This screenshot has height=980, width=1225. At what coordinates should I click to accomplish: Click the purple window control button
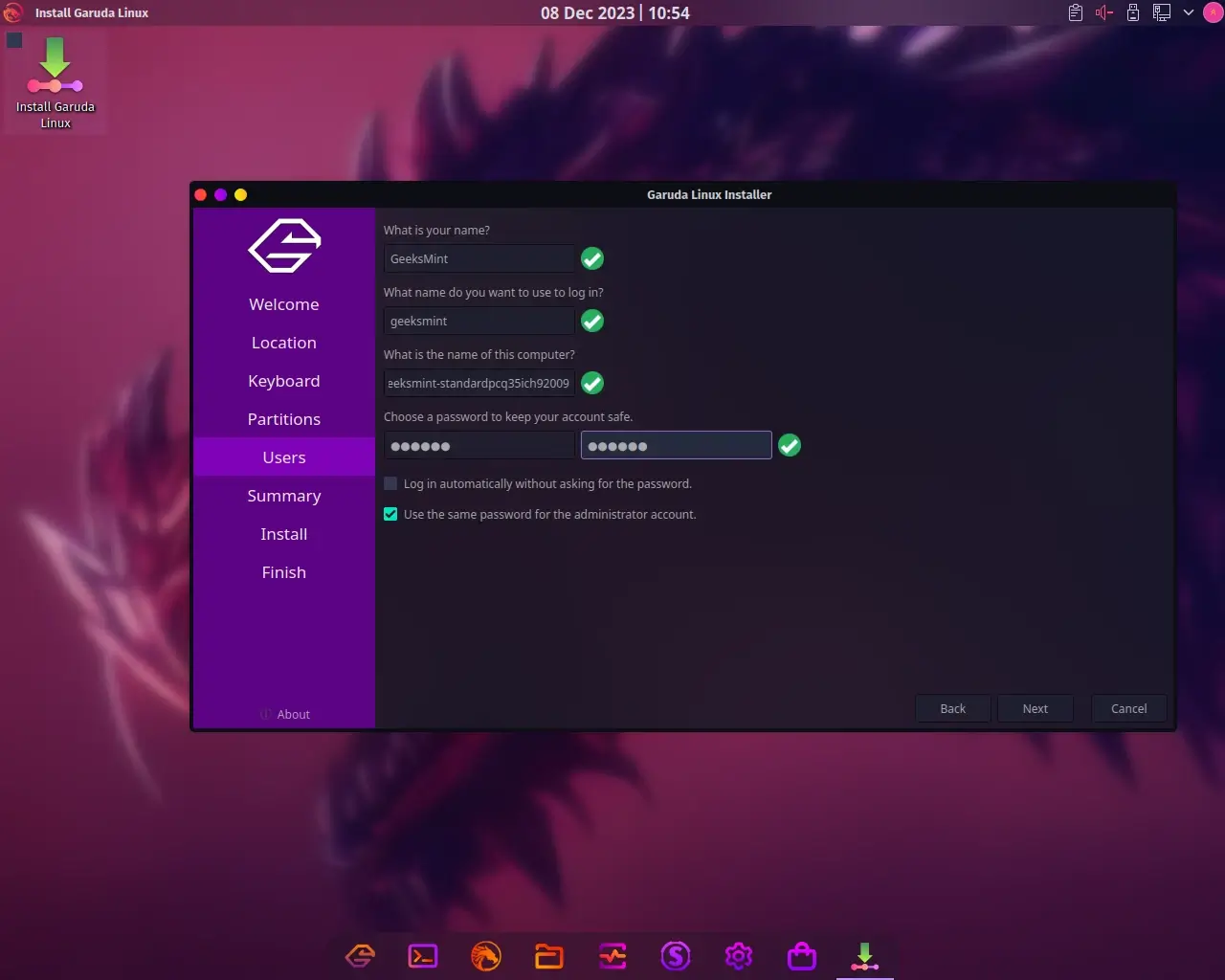point(221,194)
